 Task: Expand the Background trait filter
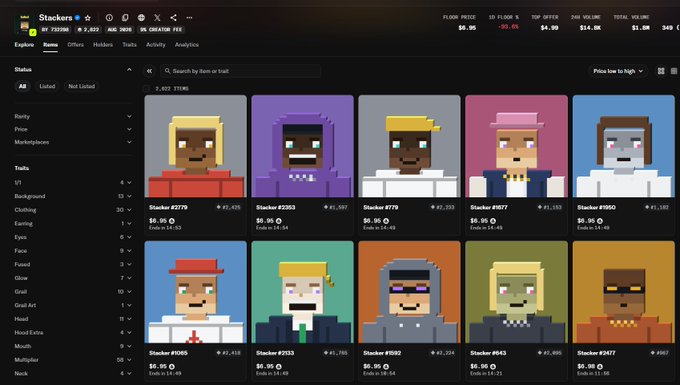(73, 196)
